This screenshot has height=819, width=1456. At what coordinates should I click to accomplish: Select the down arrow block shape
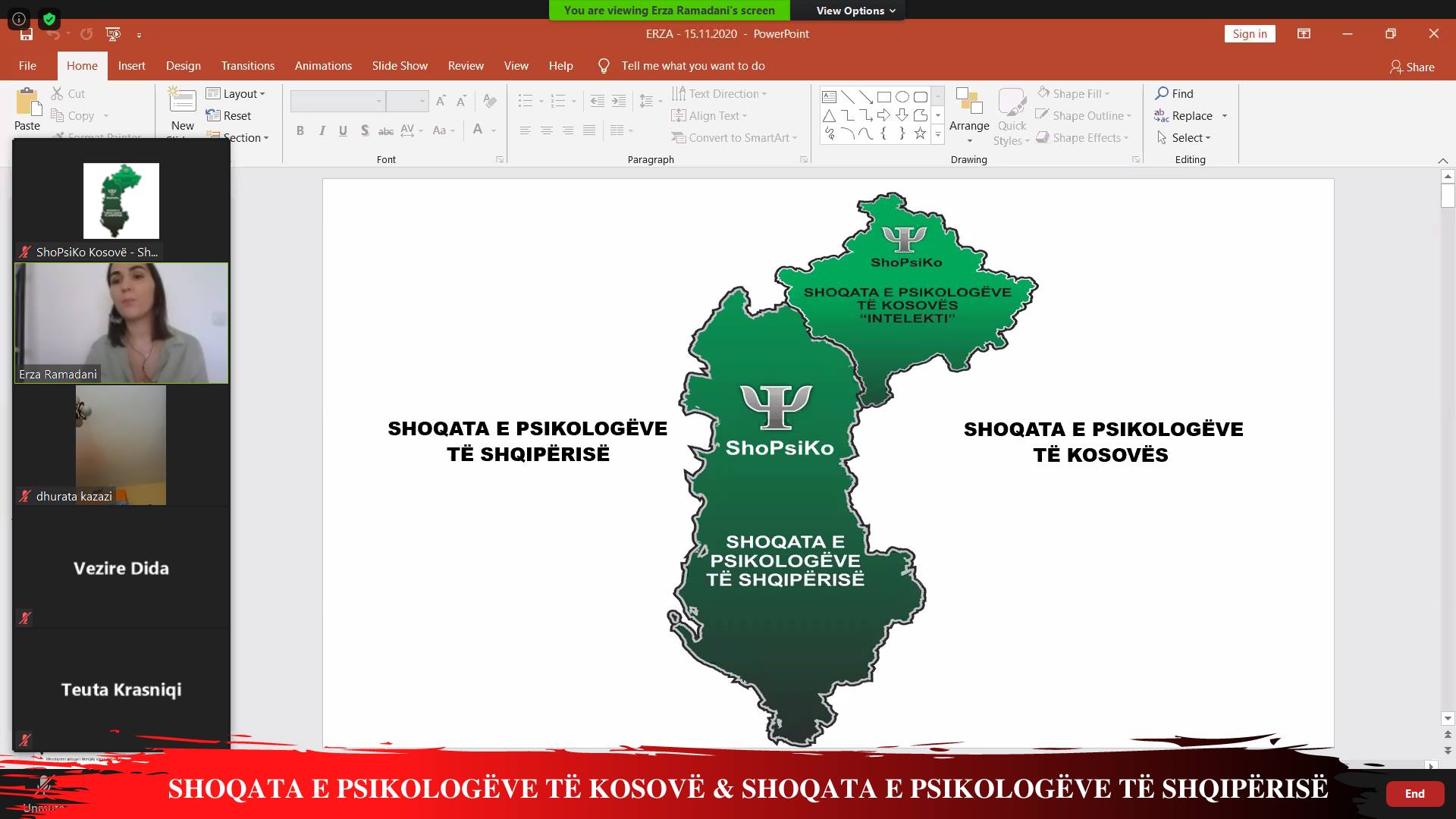902,115
